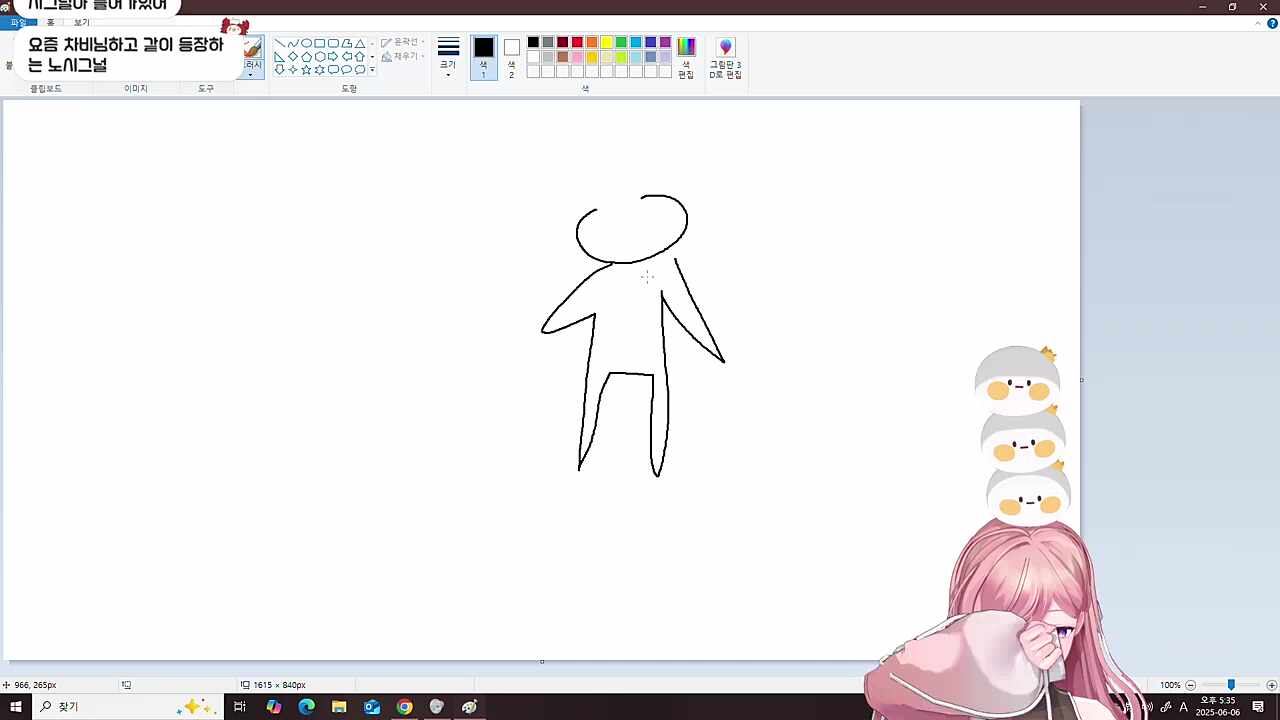Open File Explorer from taskbar
Screen dimensions: 1280x720
point(339,707)
